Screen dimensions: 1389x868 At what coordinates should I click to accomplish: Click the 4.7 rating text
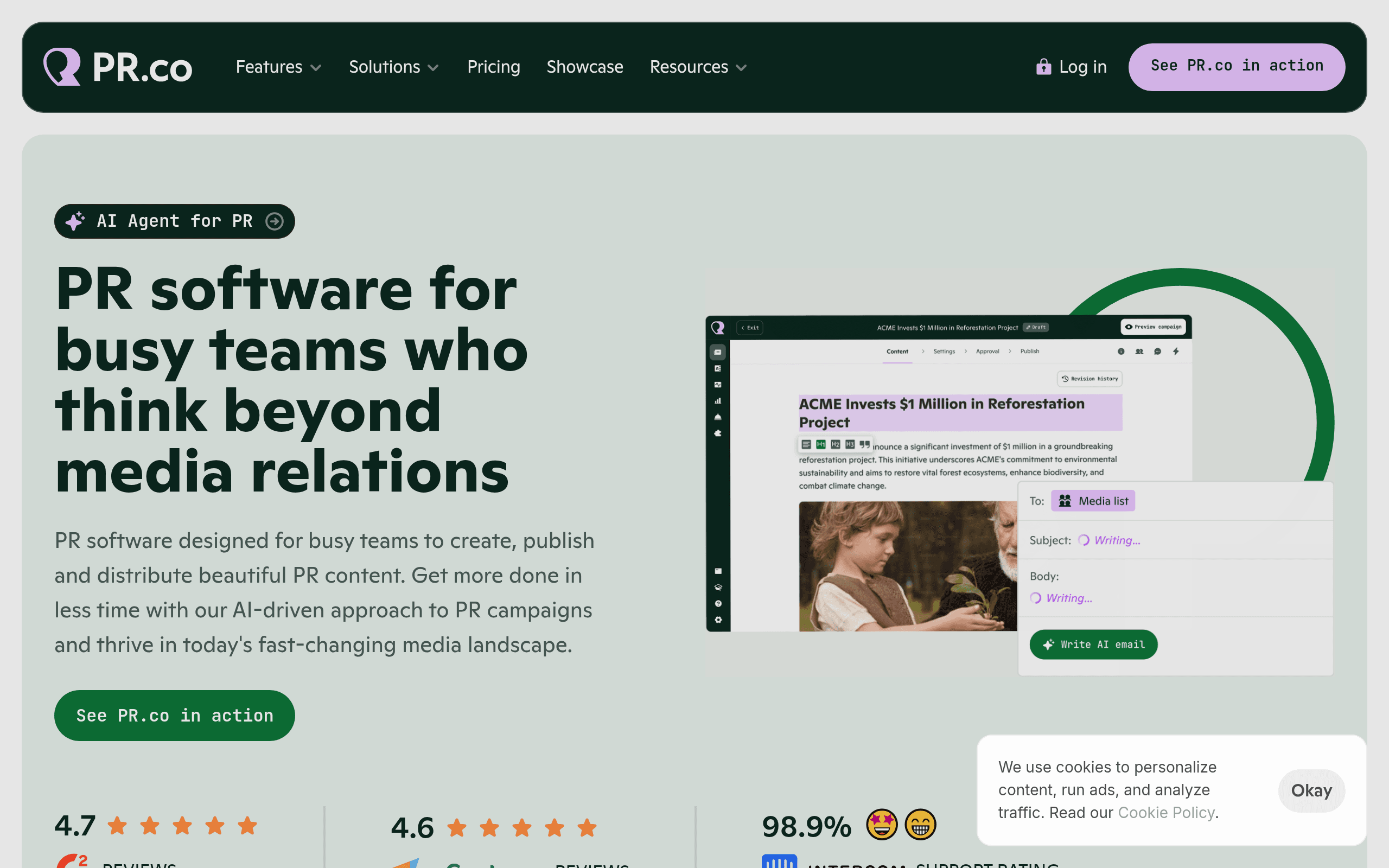(x=75, y=826)
